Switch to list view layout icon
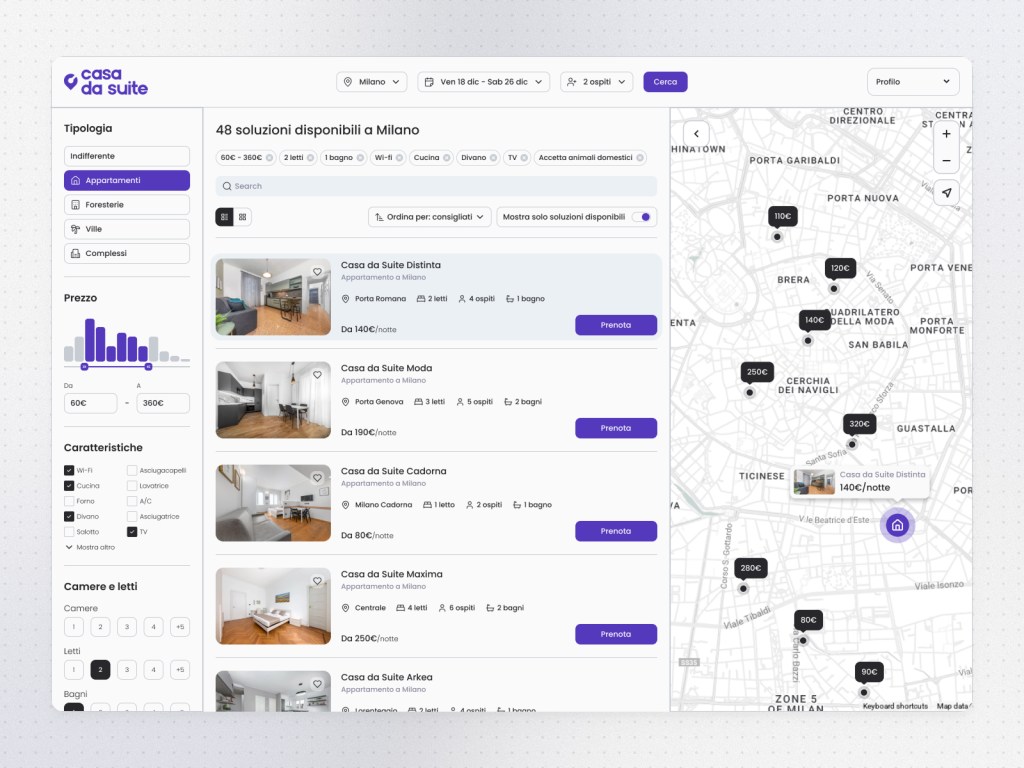The image size is (1024, 768). pyautogui.click(x=224, y=217)
